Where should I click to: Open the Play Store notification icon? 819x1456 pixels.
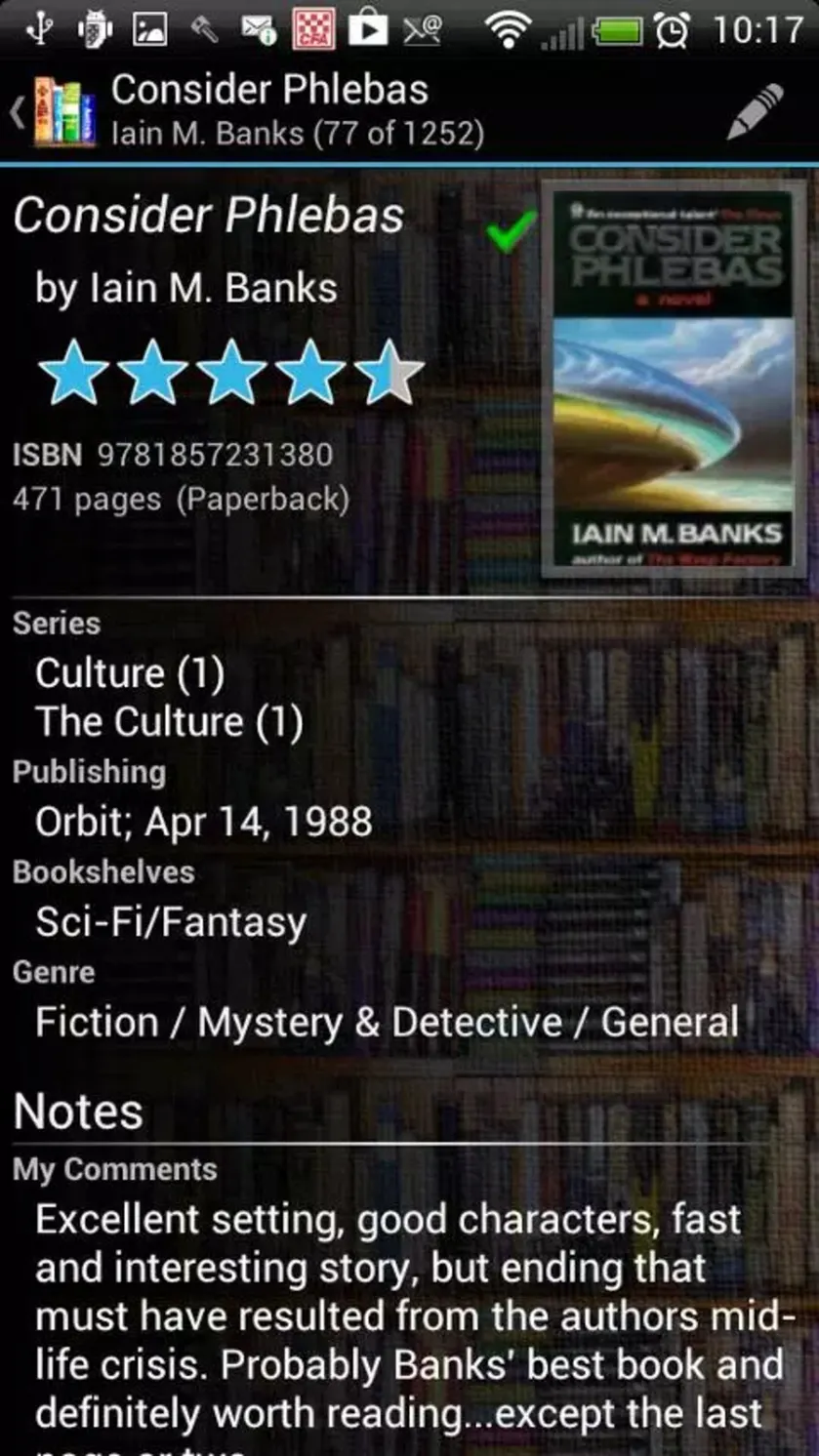coord(369,29)
